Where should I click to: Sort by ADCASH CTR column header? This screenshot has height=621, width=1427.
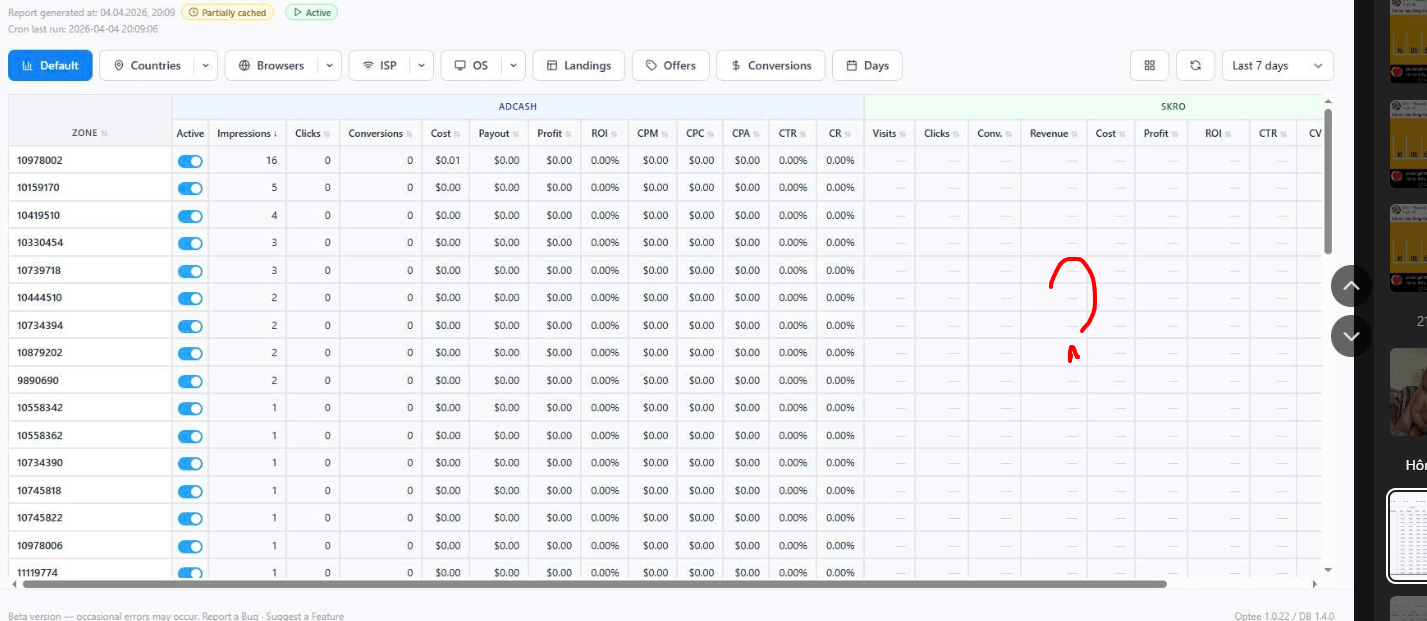click(792, 133)
